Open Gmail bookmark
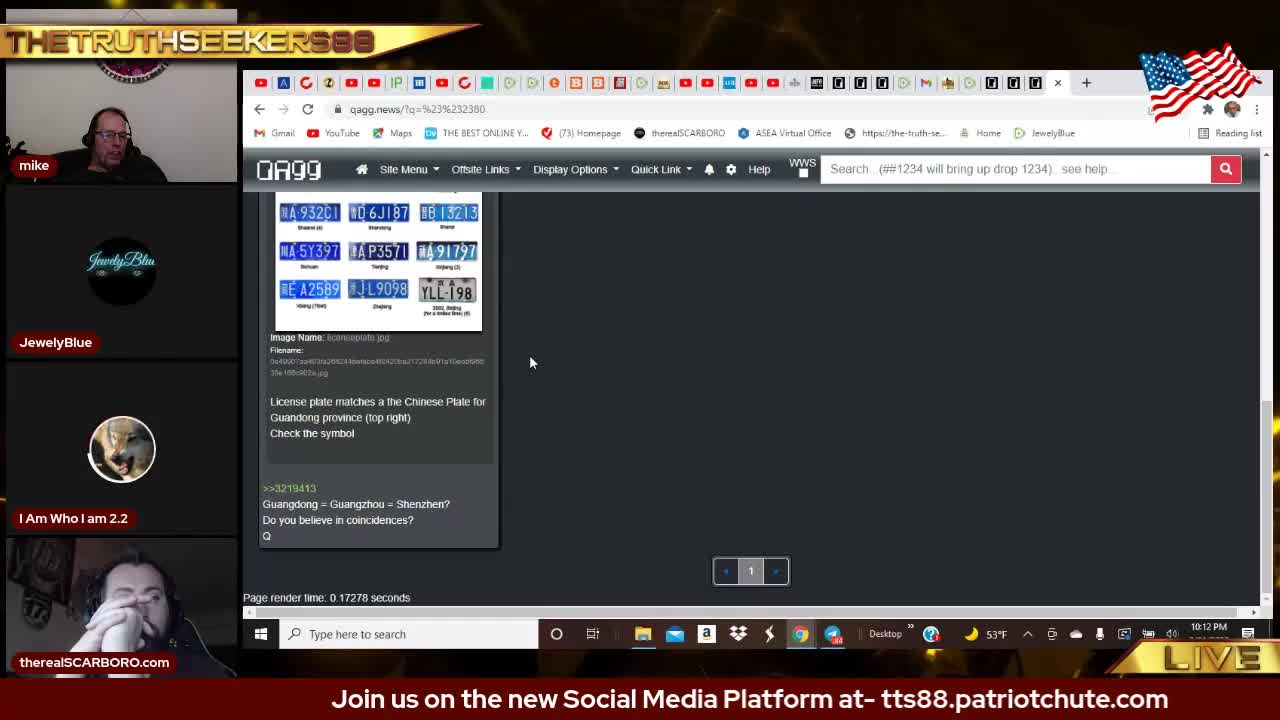Screen dimensions: 1280x720 [x=274, y=133]
